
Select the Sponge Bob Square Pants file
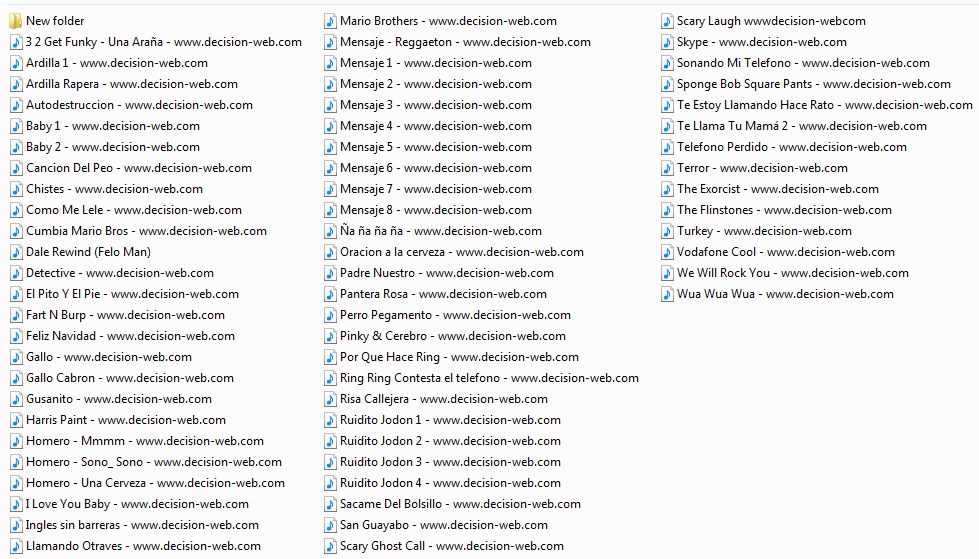[x=814, y=84]
